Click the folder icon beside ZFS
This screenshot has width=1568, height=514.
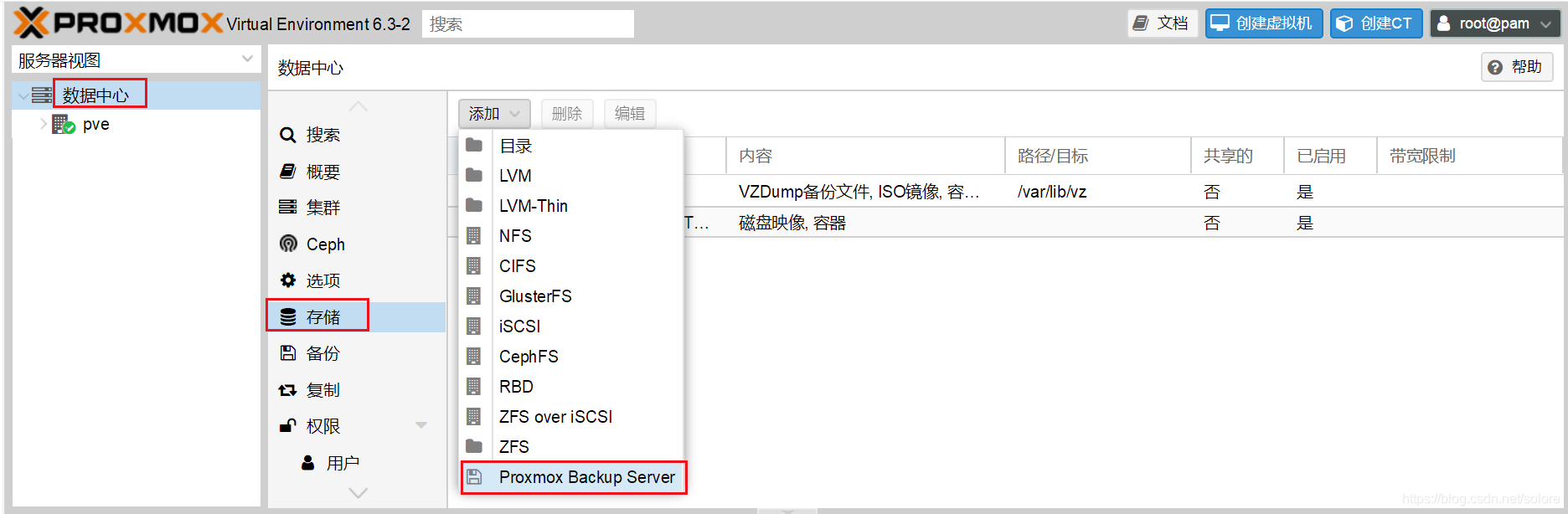pyautogui.click(x=474, y=446)
